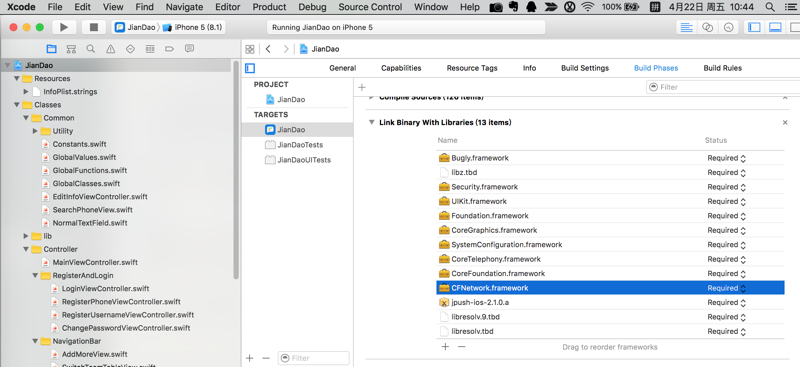The width and height of the screenshot is (800, 367).
Task: Collapse the NavigationBar folder
Action: tap(35, 341)
